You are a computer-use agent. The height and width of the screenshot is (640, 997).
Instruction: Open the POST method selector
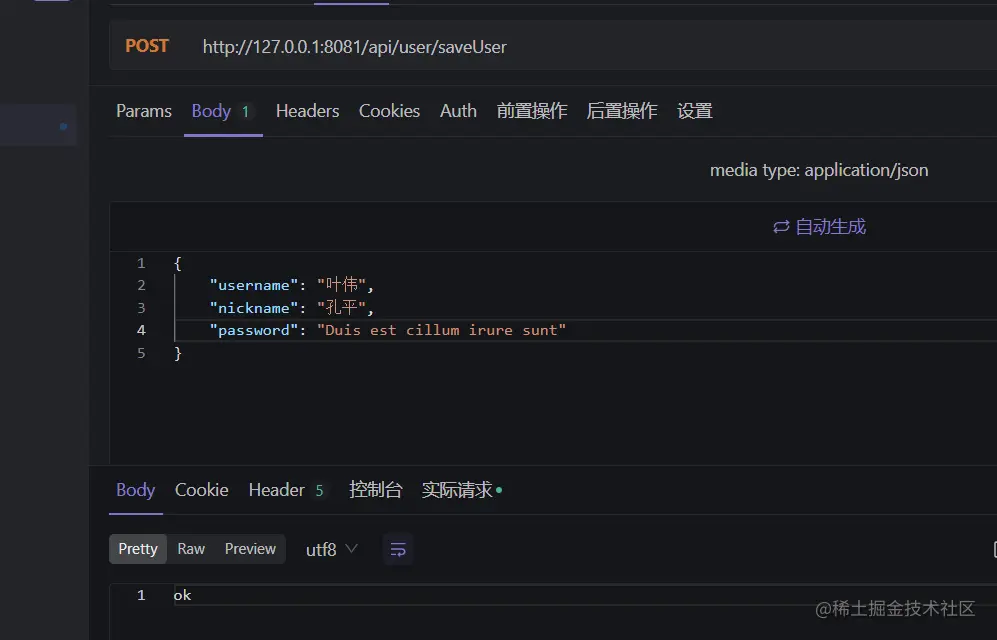pyautogui.click(x=147, y=45)
